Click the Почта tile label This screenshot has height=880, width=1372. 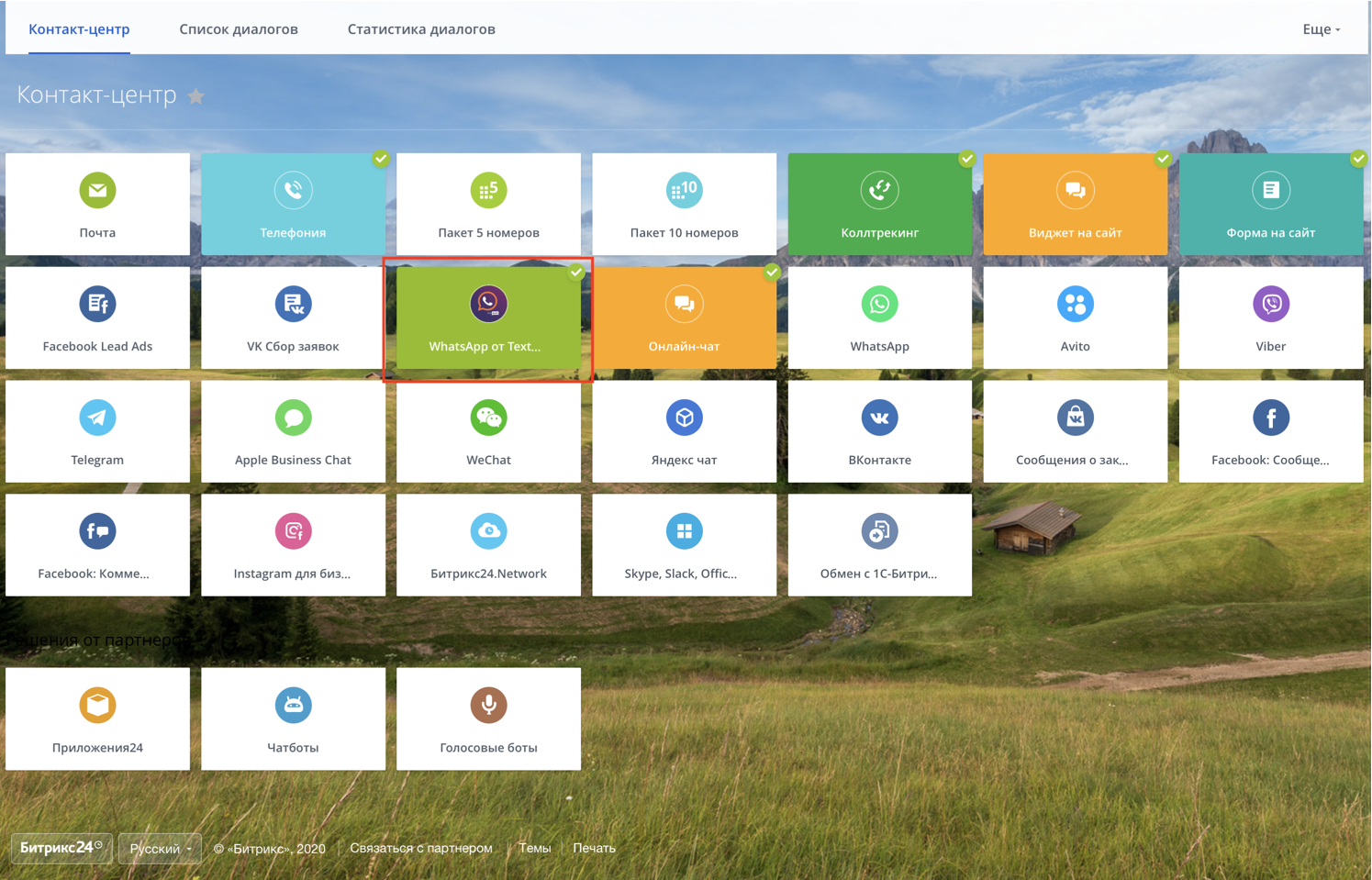coord(97,233)
